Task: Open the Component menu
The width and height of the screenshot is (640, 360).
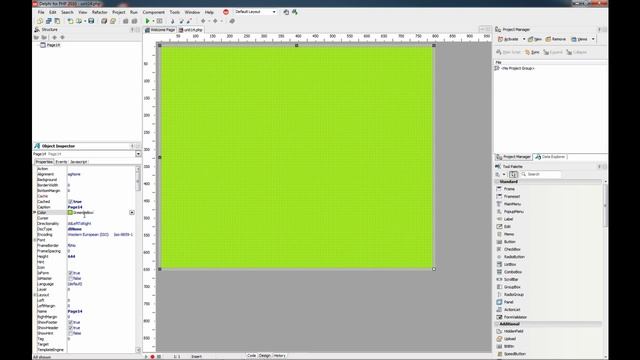Action: tap(154, 12)
